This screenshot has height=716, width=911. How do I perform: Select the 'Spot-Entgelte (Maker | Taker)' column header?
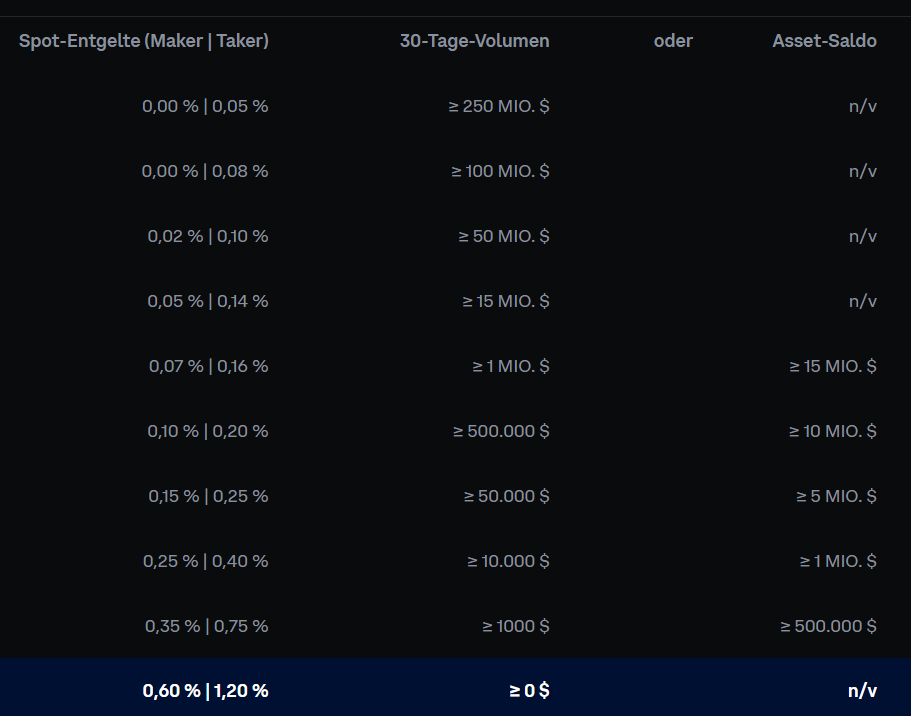point(144,41)
